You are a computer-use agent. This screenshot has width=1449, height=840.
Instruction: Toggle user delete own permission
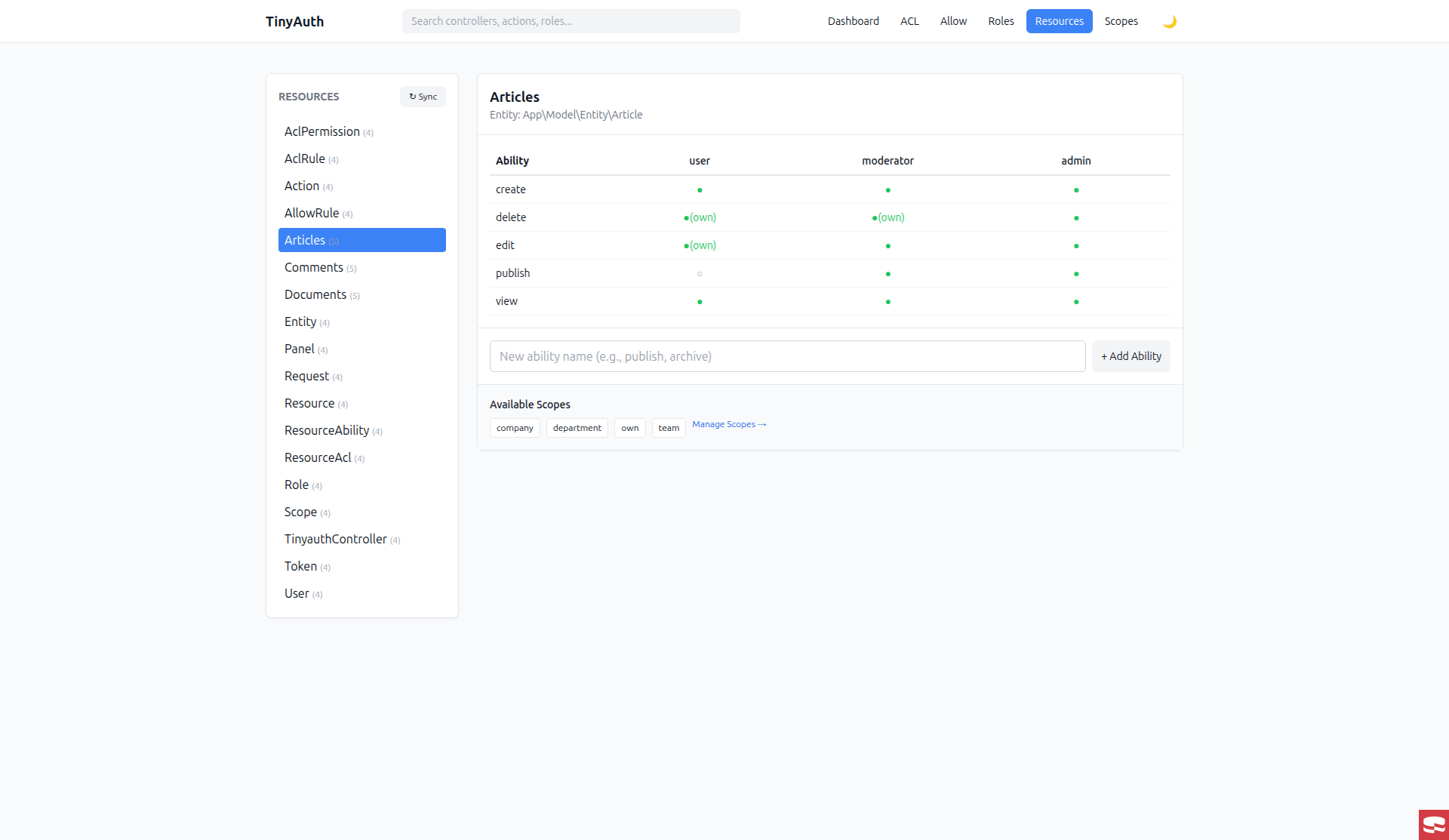[x=700, y=218]
